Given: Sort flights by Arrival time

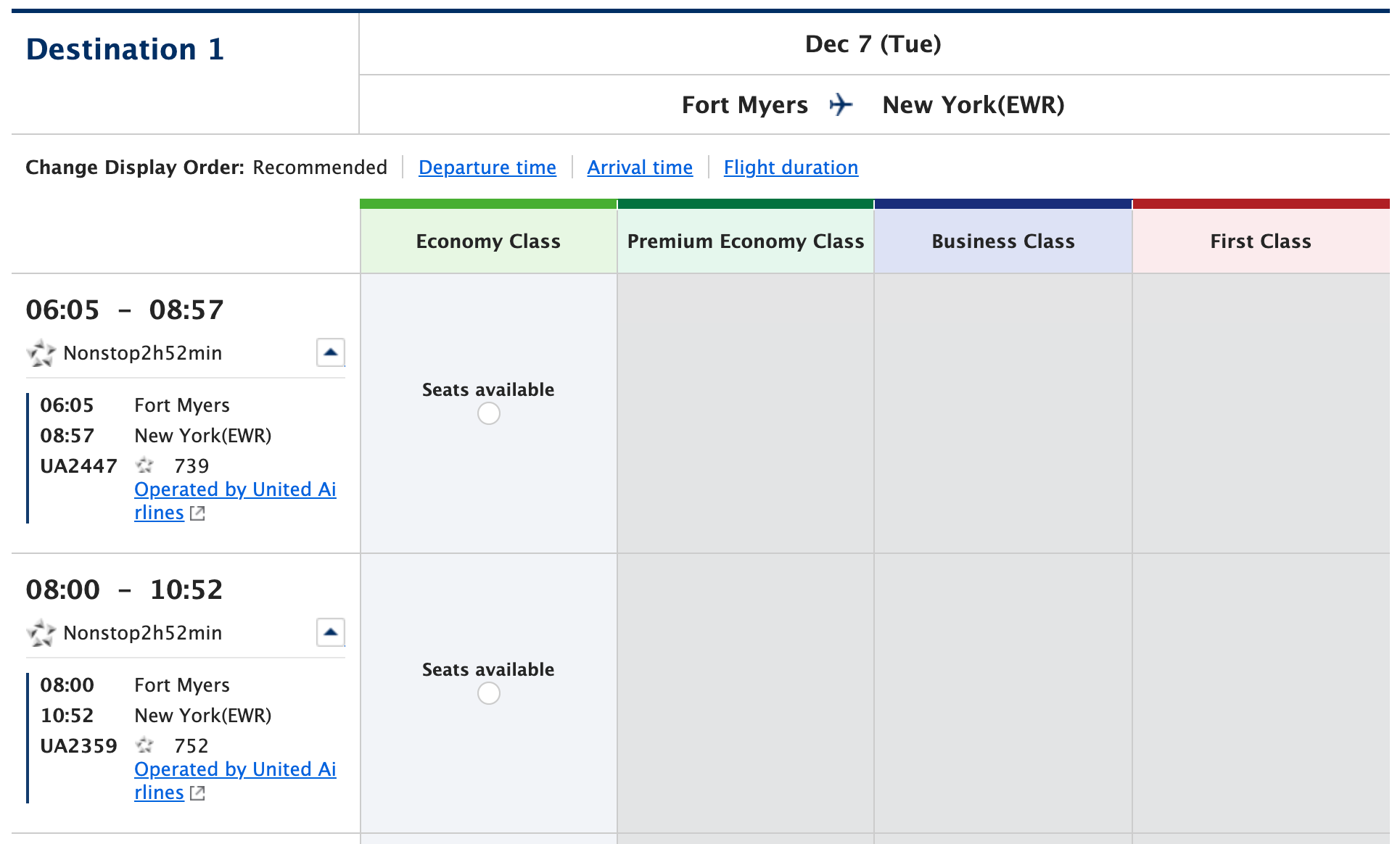Looking at the screenshot, I should click(640, 167).
